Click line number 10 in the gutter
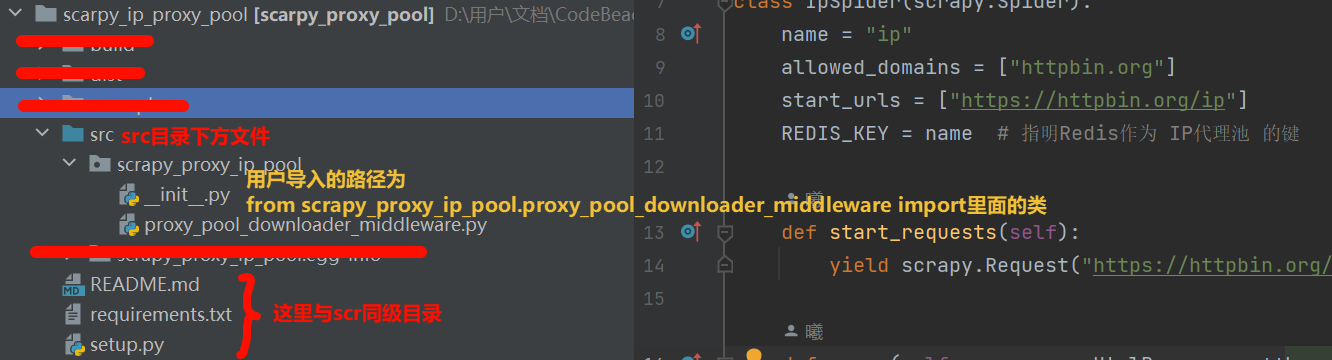Image resolution: width=1332 pixels, height=360 pixels. 653,100
